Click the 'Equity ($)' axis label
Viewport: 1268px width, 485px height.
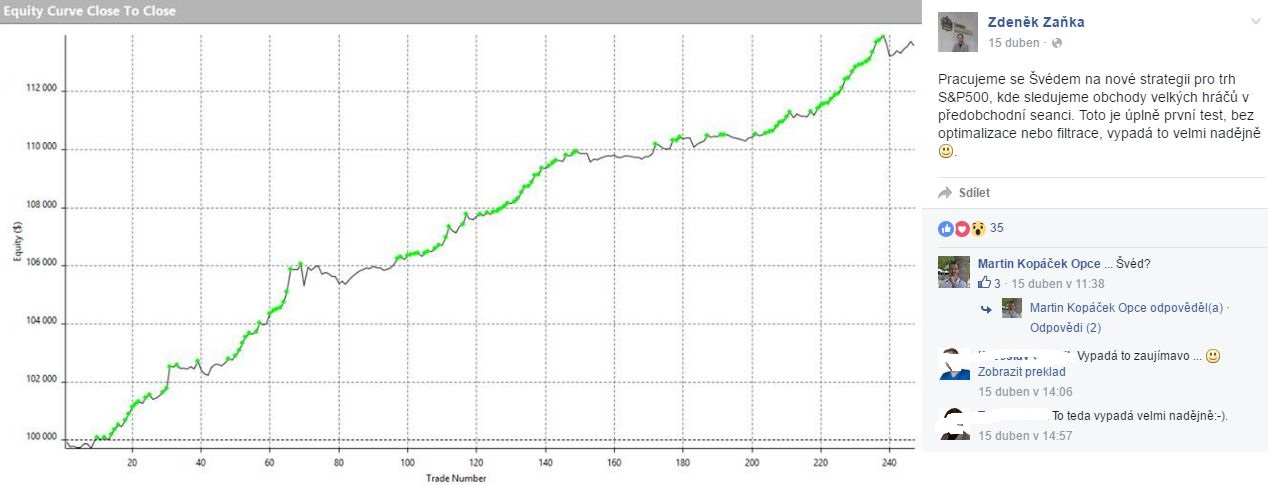pos(16,242)
